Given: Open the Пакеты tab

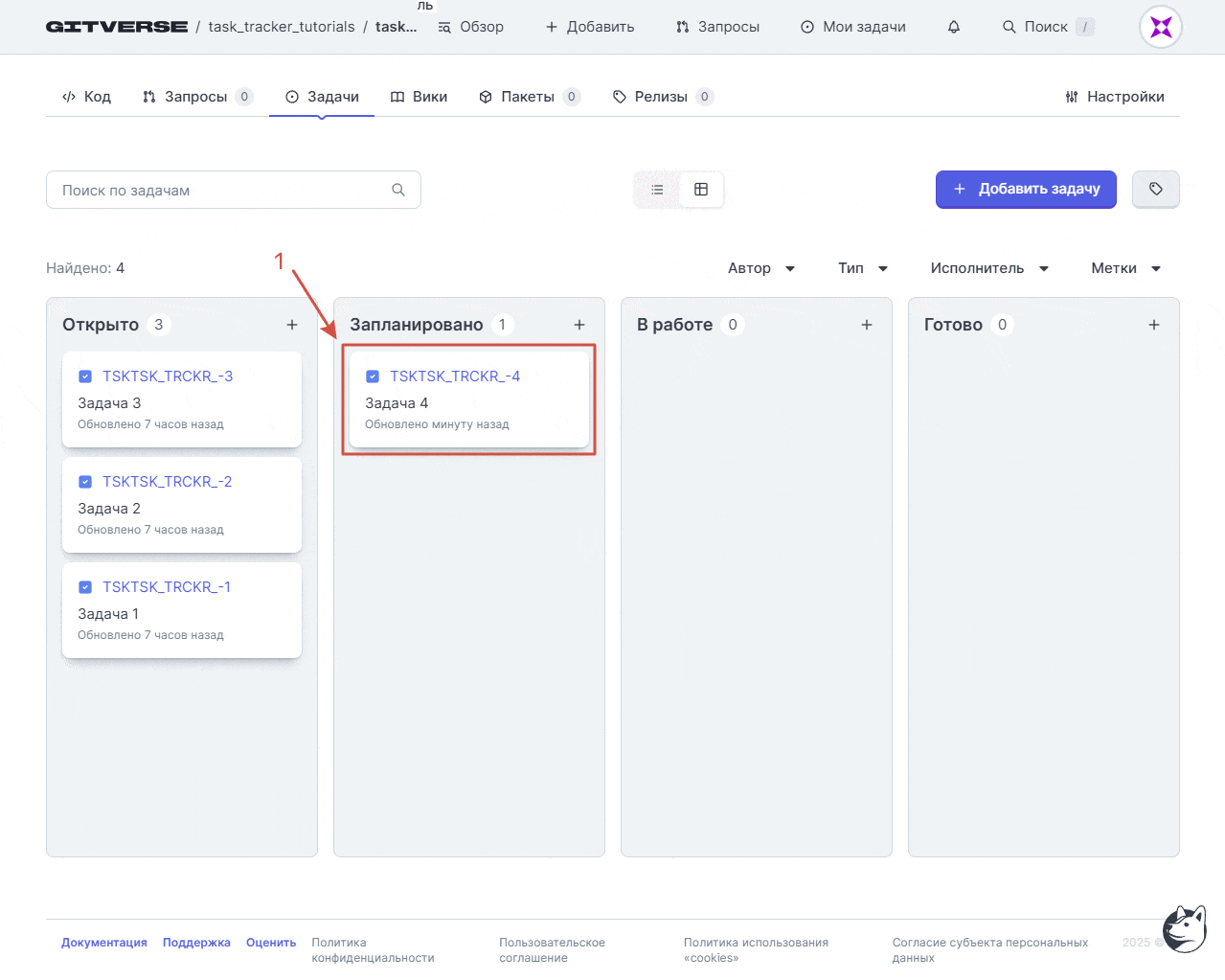Looking at the screenshot, I should click(530, 97).
